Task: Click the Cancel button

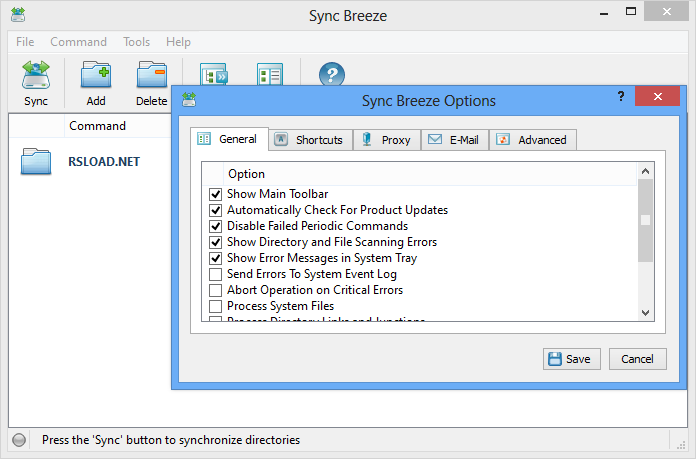Action: click(x=637, y=359)
